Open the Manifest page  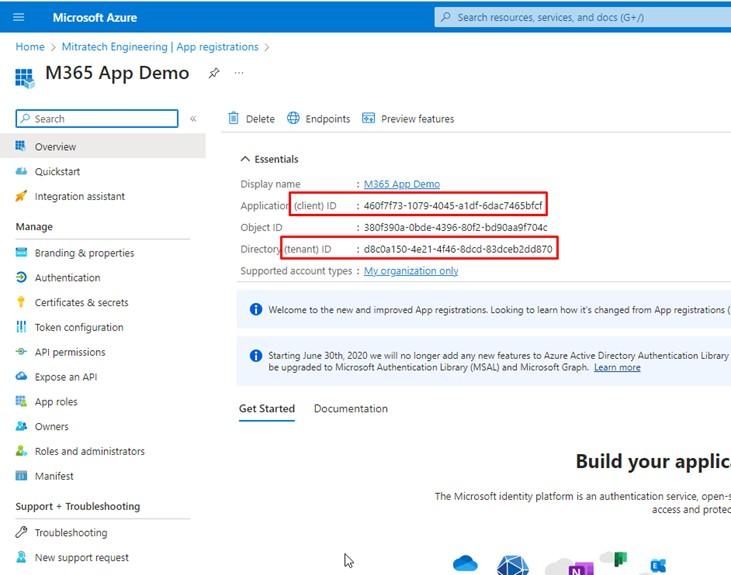pyautogui.click(x=54, y=476)
